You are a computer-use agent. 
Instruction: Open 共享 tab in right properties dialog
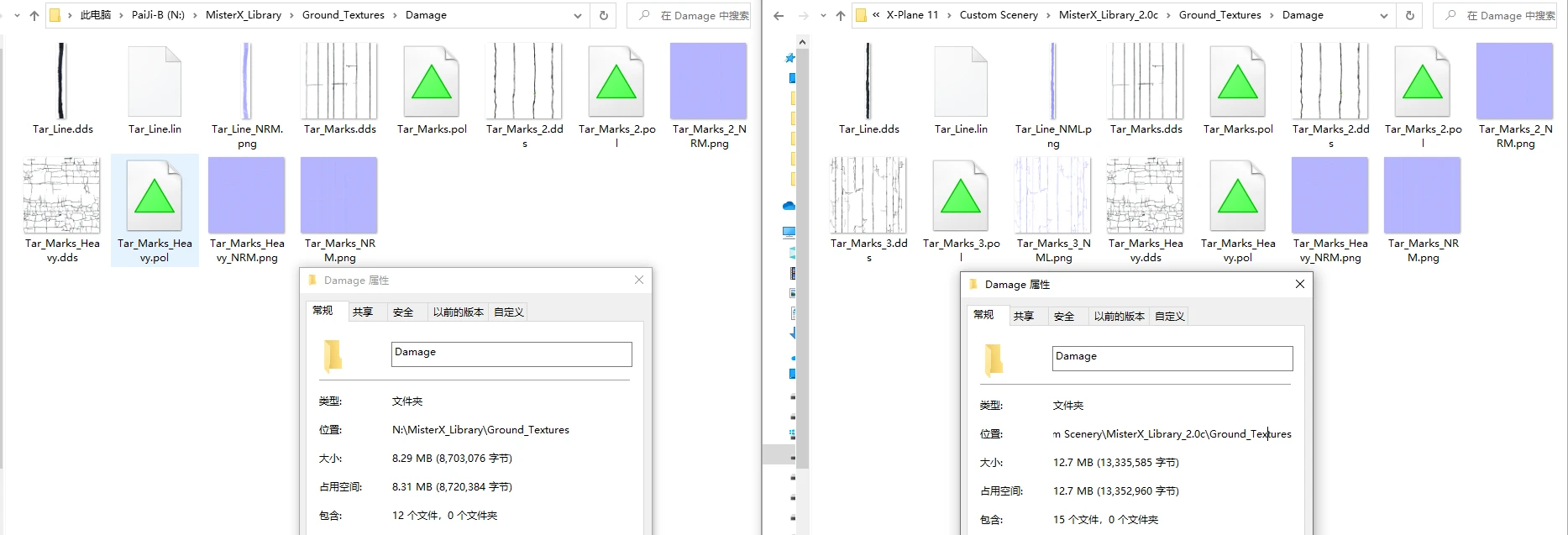coord(1024,316)
